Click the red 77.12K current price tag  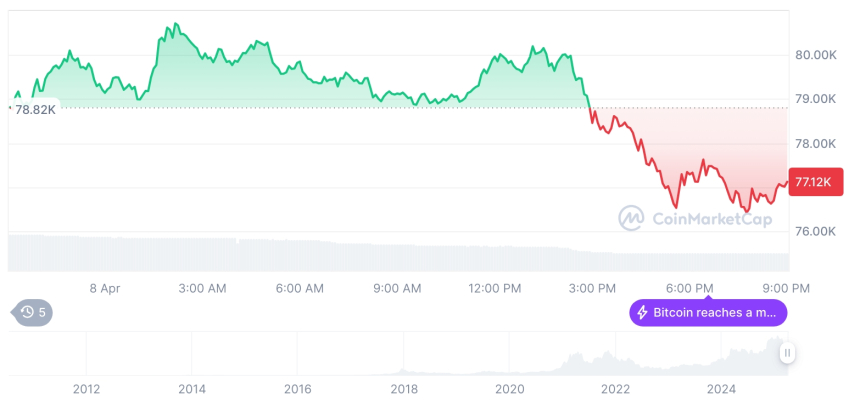[x=812, y=182]
